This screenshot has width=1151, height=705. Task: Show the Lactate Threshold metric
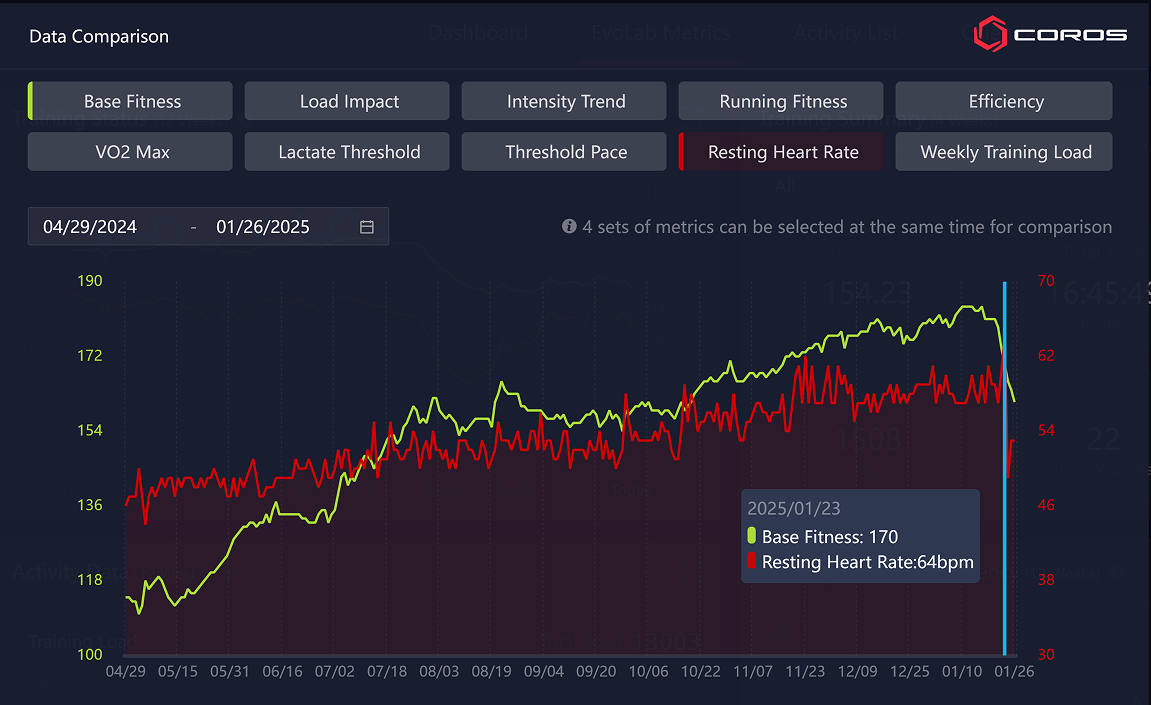(348, 152)
